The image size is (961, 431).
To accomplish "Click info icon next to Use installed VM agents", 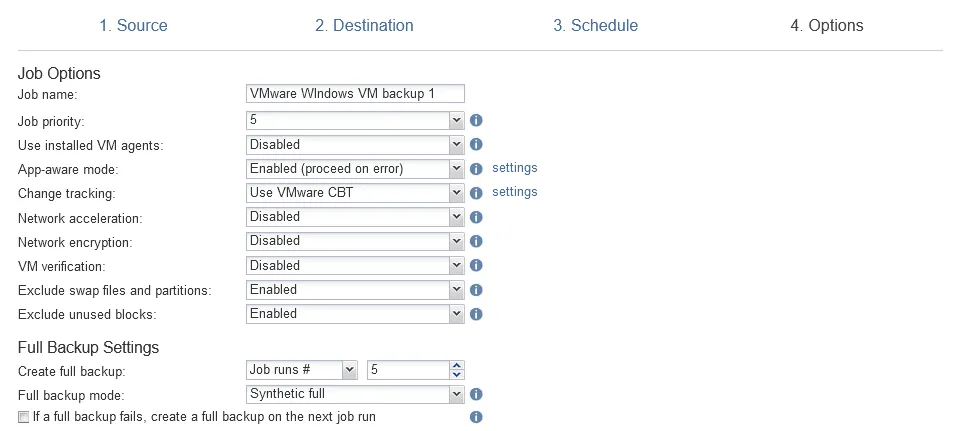I will click(x=477, y=145).
